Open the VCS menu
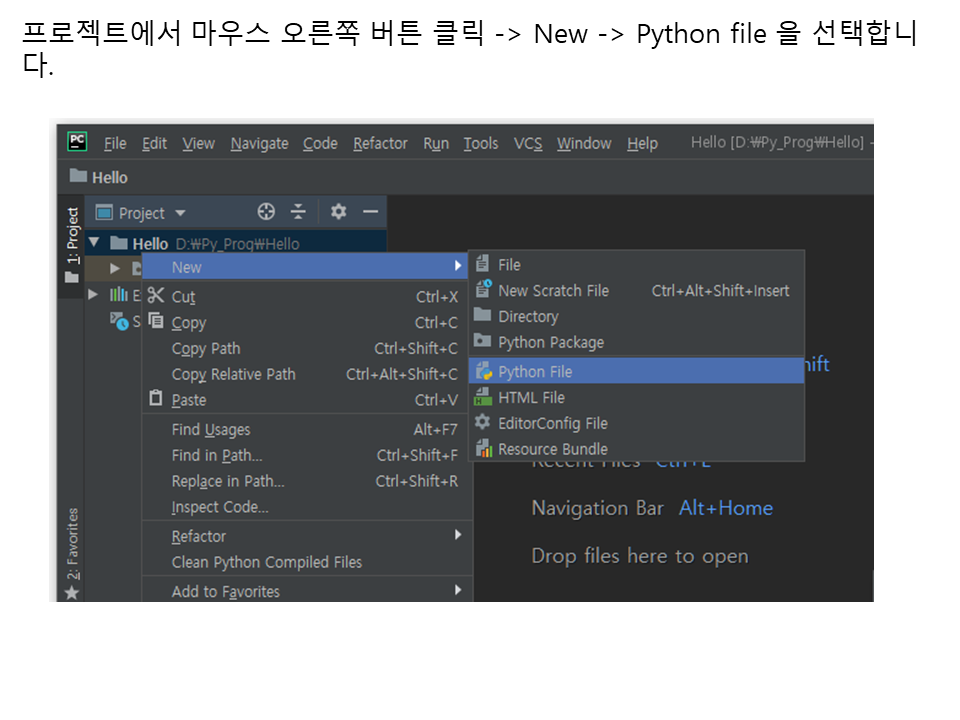 (x=528, y=143)
